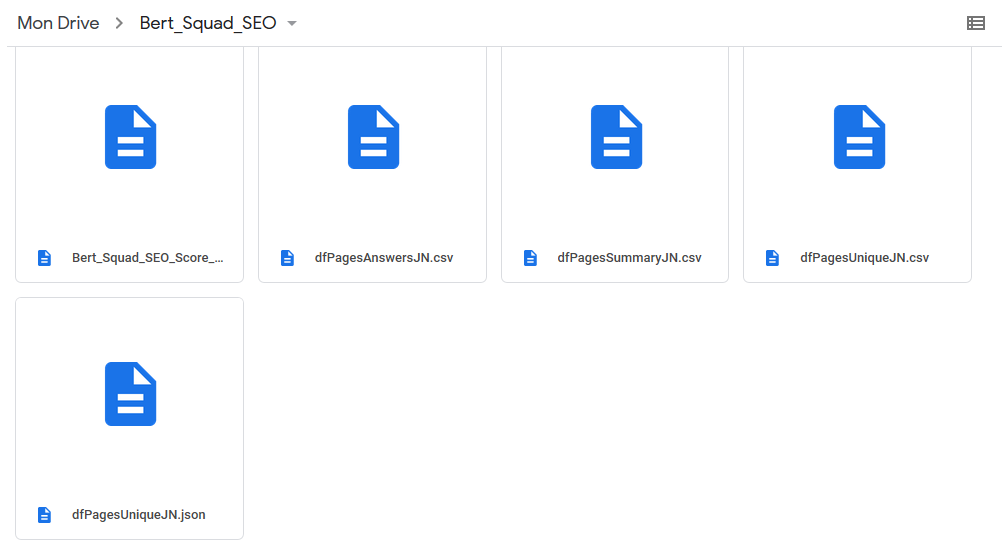The height and width of the screenshot is (552, 1002).
Task: Select file name dfPagesAnswersJN.csv
Action: (x=383, y=257)
